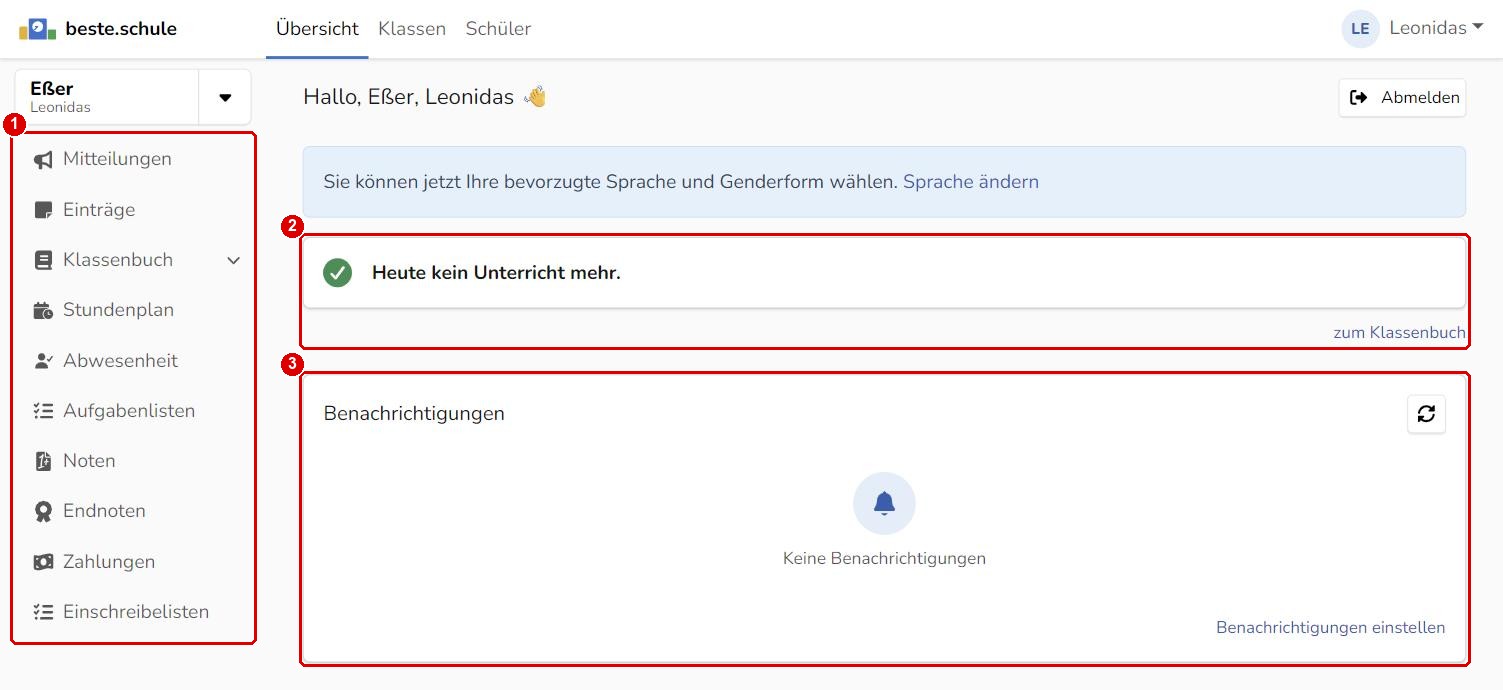Click the Endnoten award ribbon icon
Screen dimensions: 1503x690
click(43, 511)
